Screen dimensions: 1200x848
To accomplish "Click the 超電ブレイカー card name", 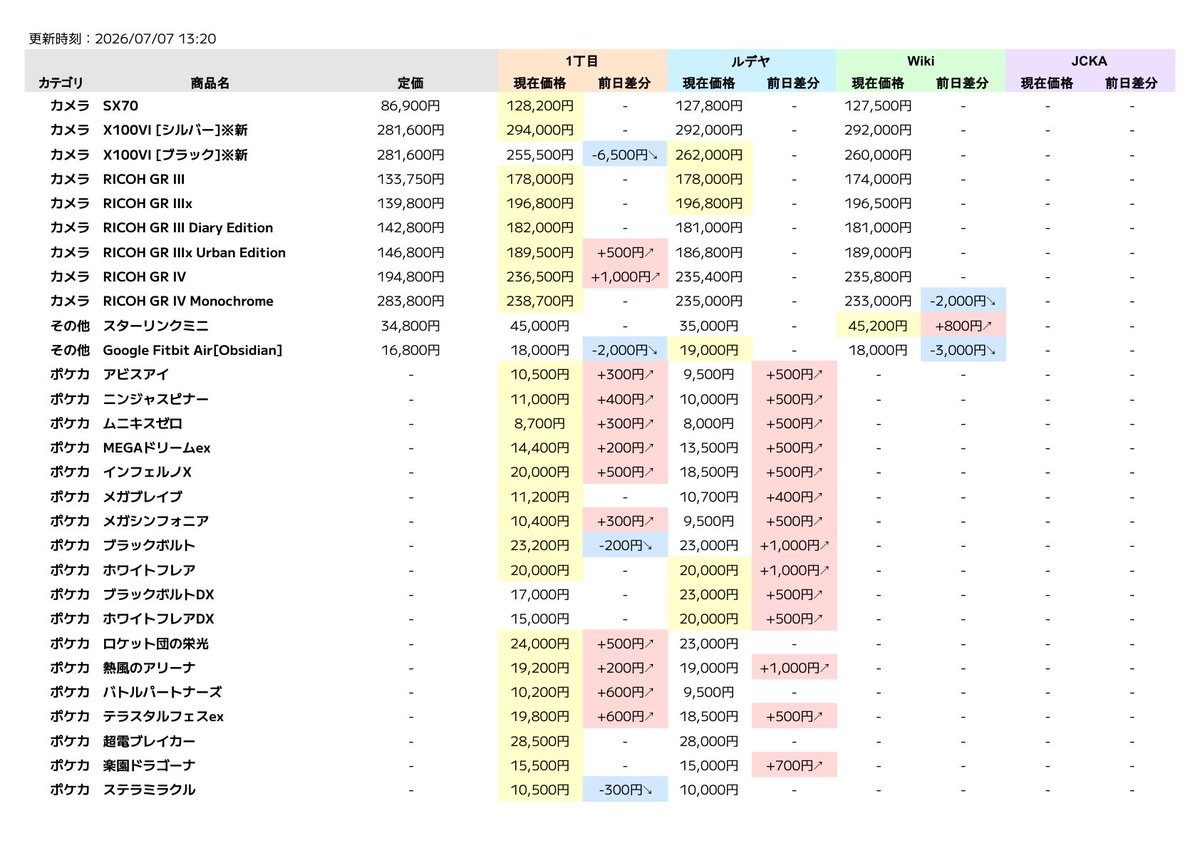I will coord(149,741).
